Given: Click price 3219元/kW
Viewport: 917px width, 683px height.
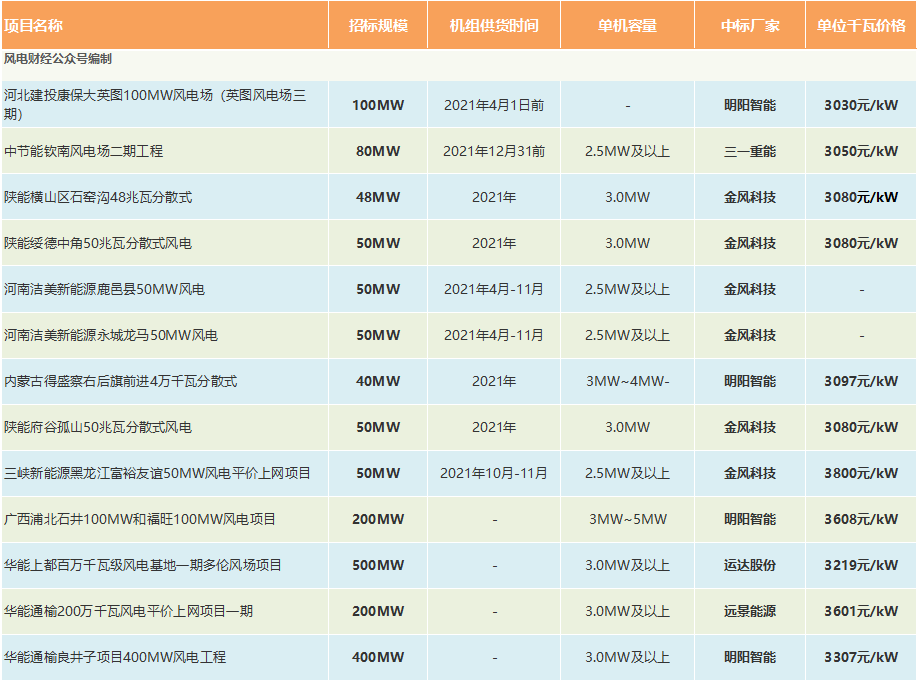Looking at the screenshot, I should [861, 565].
